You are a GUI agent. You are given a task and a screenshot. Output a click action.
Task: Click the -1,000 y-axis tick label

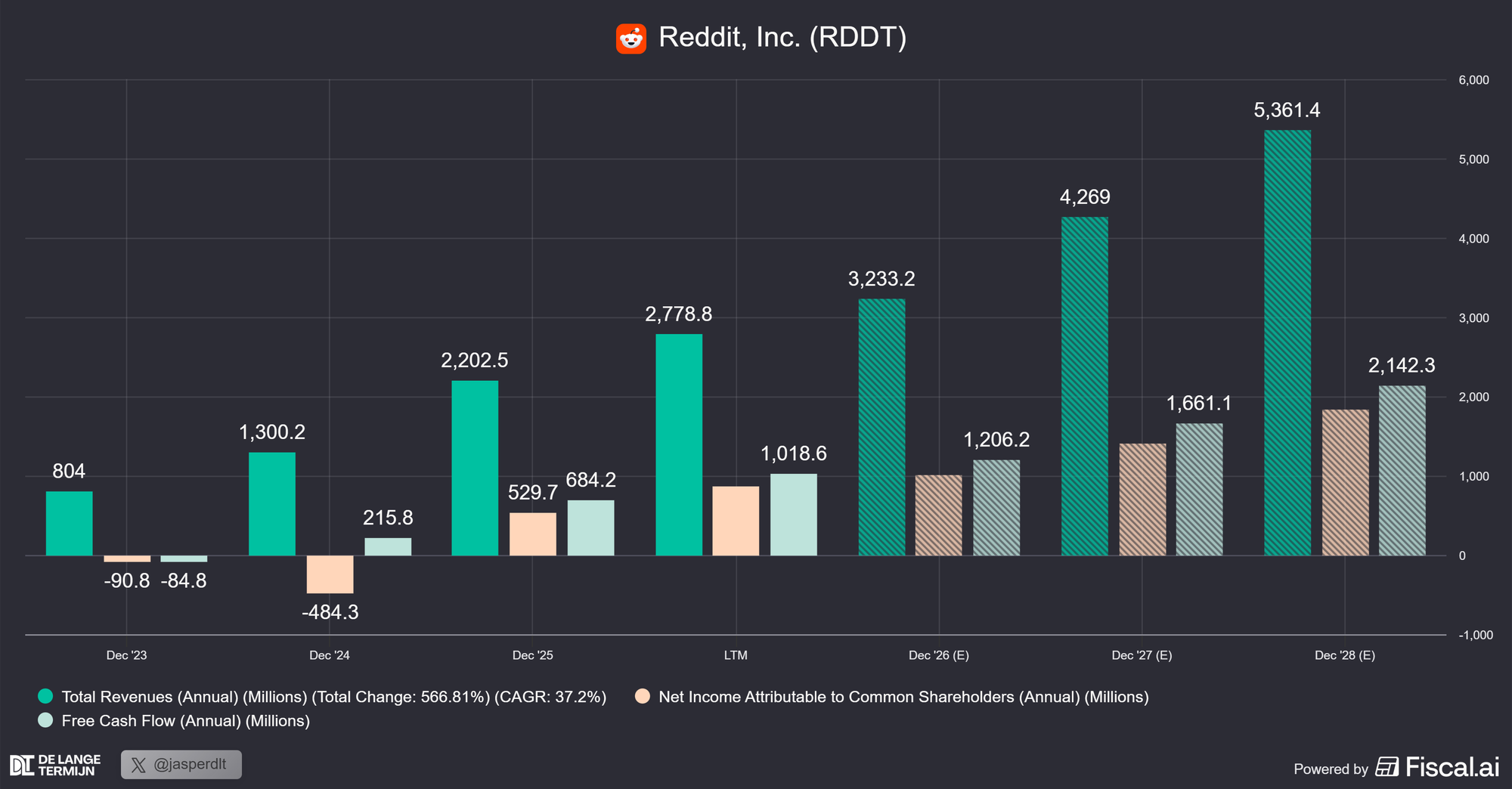click(1474, 635)
